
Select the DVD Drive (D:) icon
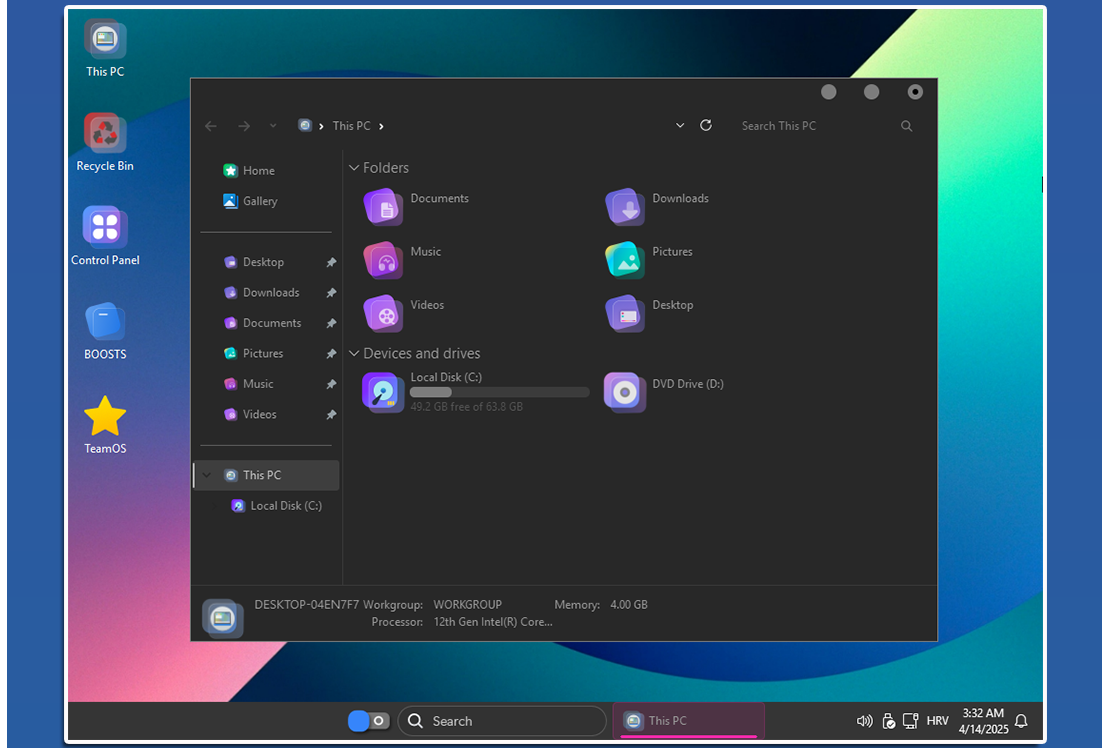pyautogui.click(x=626, y=392)
